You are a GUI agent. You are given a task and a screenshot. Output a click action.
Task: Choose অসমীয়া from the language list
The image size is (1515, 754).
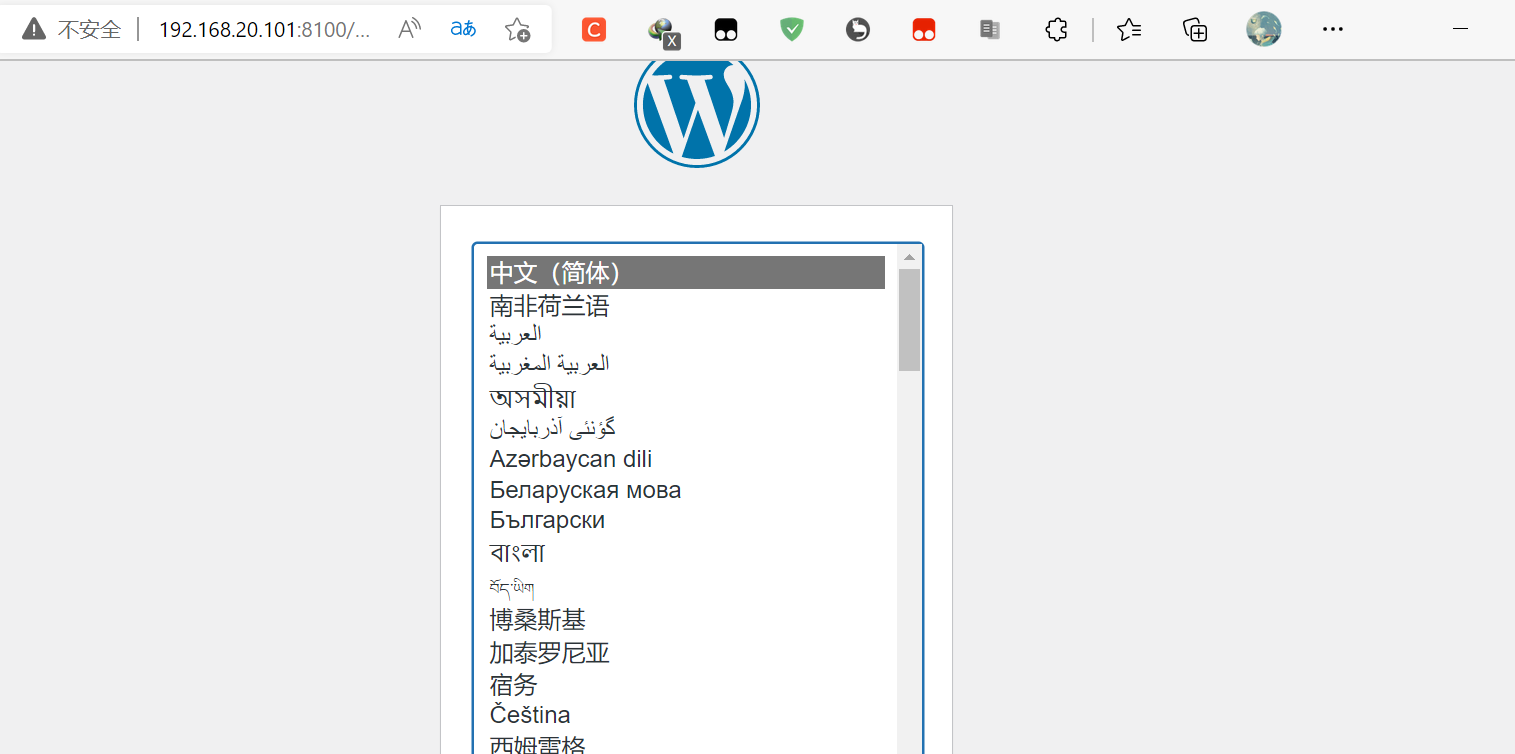[686, 397]
